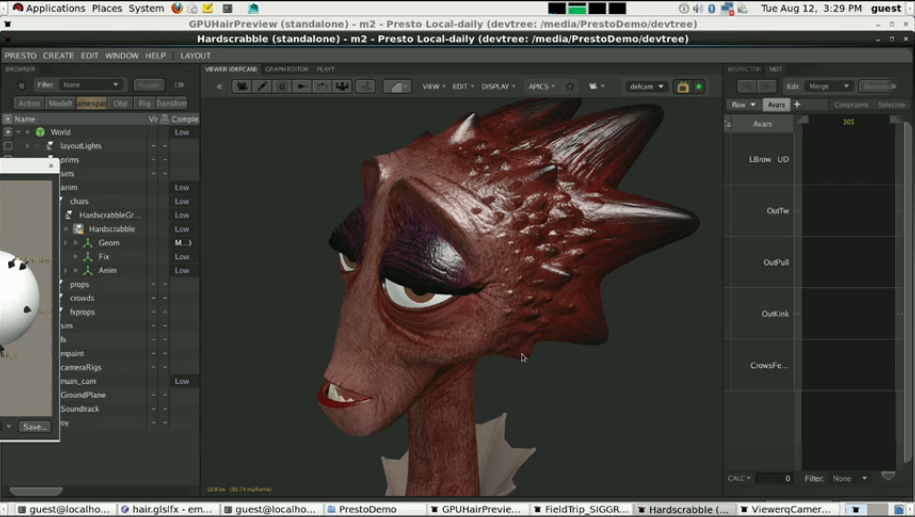Click the yellow TV icon next to defcam
915x517 pixels.
(x=683, y=87)
